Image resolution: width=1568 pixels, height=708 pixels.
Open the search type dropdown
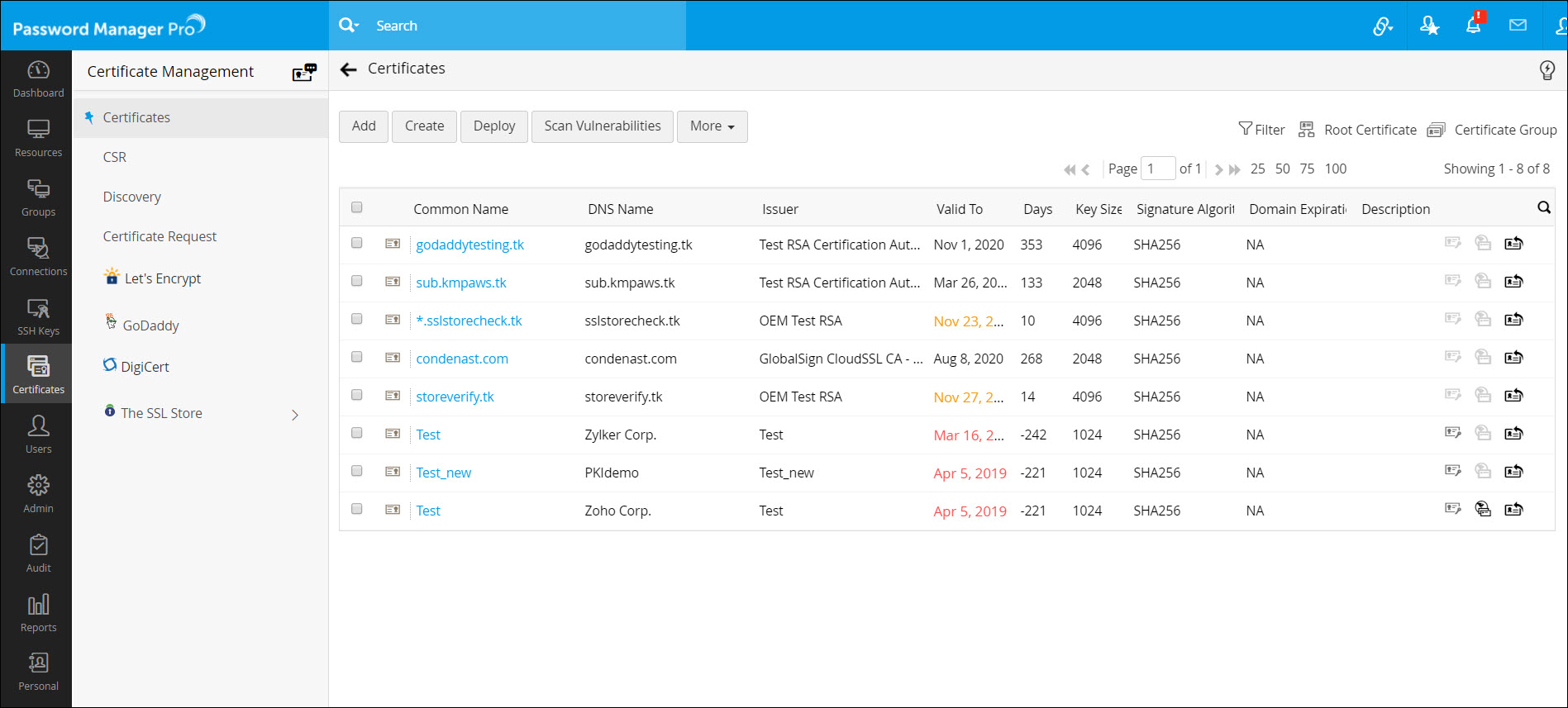point(350,26)
